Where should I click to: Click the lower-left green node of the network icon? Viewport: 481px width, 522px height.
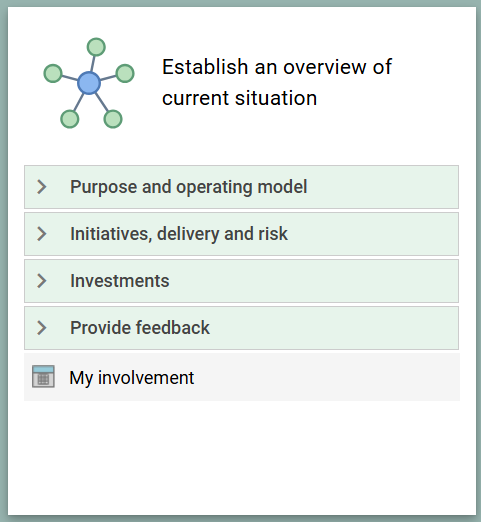[70, 119]
